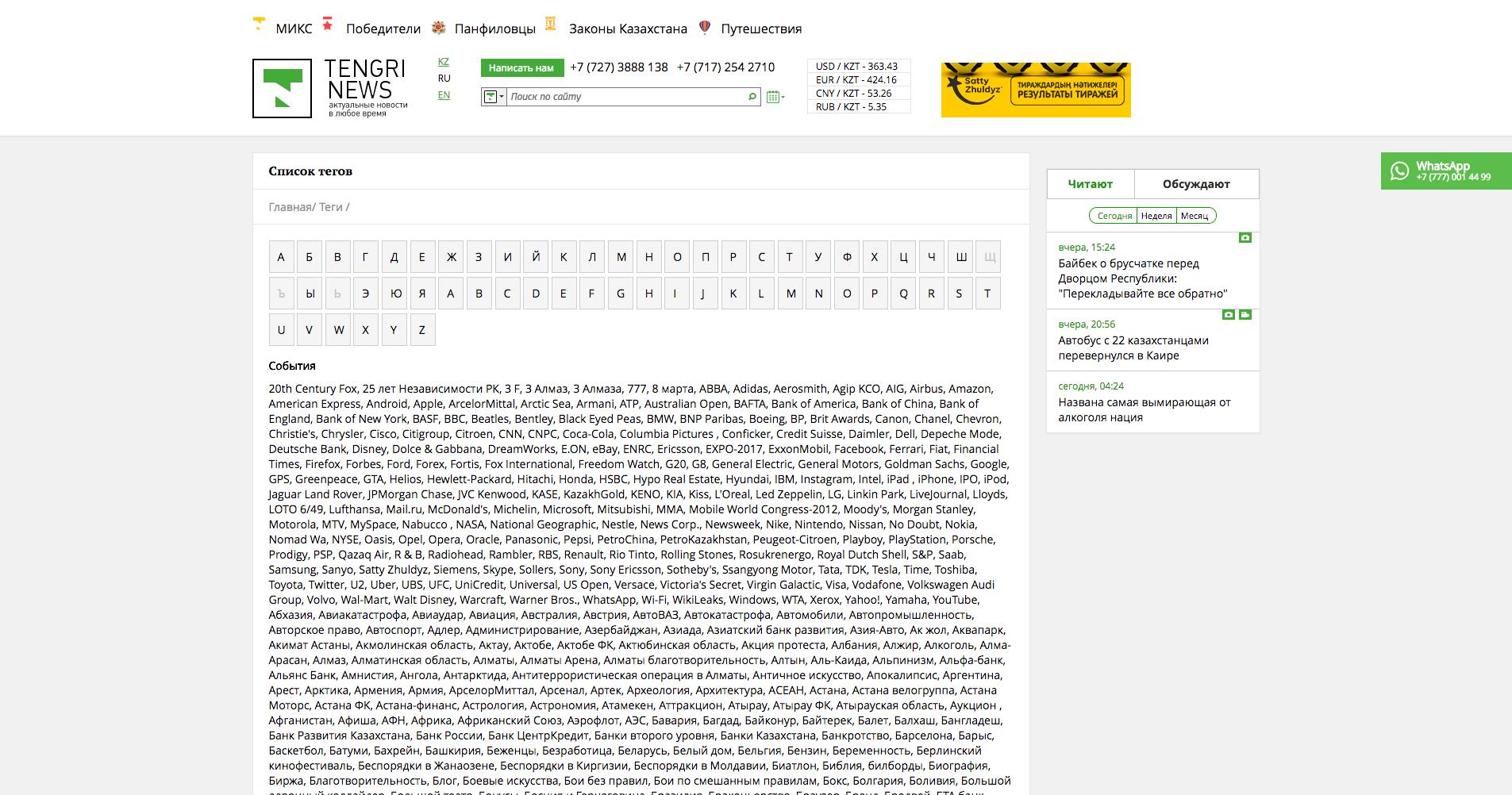Switch site language to RU
The width and height of the screenshot is (1512, 795).
444,79
